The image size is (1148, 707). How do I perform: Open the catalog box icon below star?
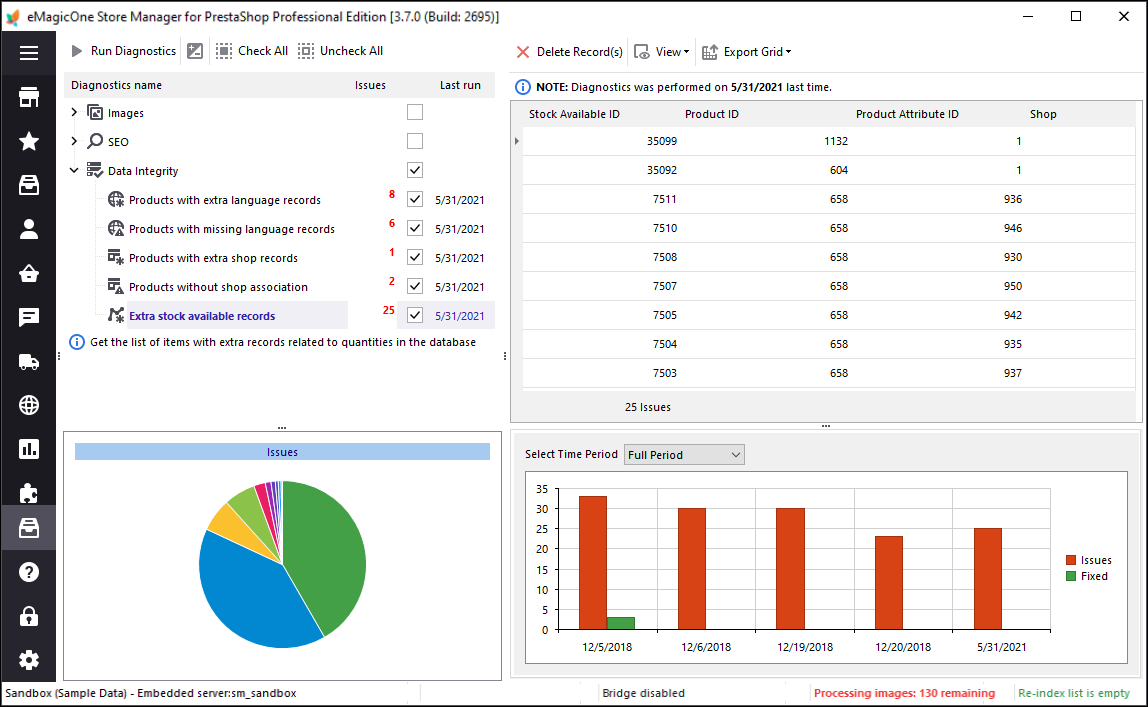point(29,185)
